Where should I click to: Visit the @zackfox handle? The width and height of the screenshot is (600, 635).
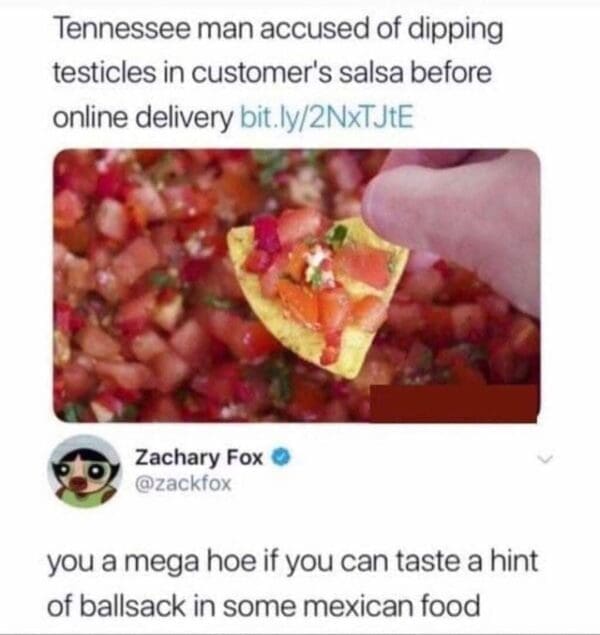pos(183,483)
